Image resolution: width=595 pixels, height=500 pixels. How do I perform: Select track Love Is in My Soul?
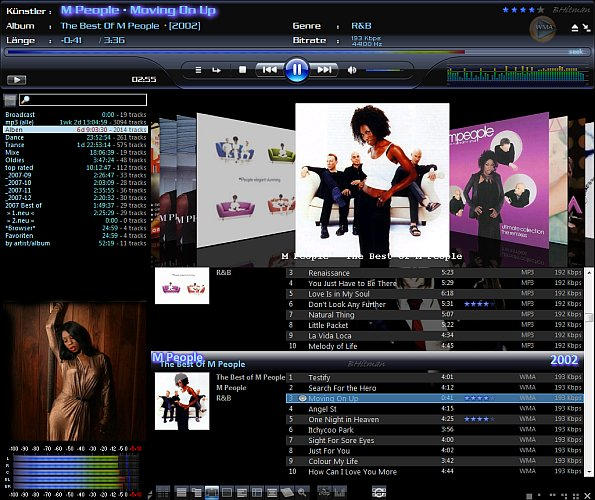[x=434, y=294]
